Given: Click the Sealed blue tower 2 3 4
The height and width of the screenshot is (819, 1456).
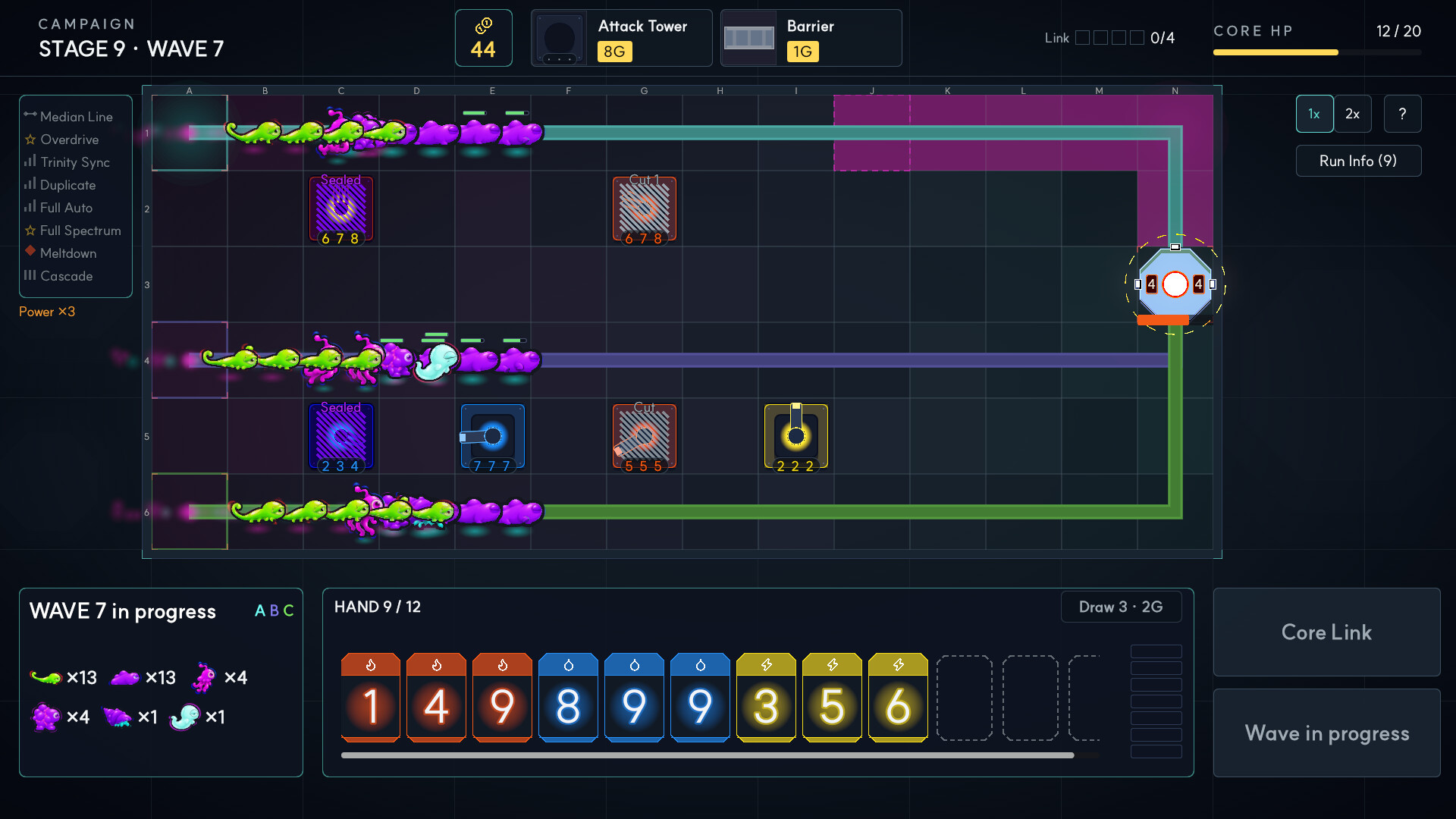Looking at the screenshot, I should (x=341, y=437).
